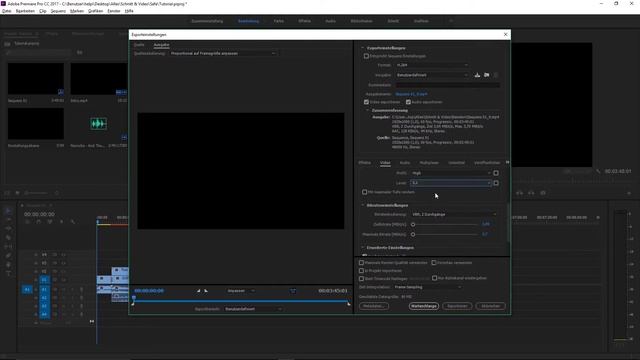This screenshot has width=640, height=360.
Task: Select the Ripple Edit tool
Action: coord(8,229)
